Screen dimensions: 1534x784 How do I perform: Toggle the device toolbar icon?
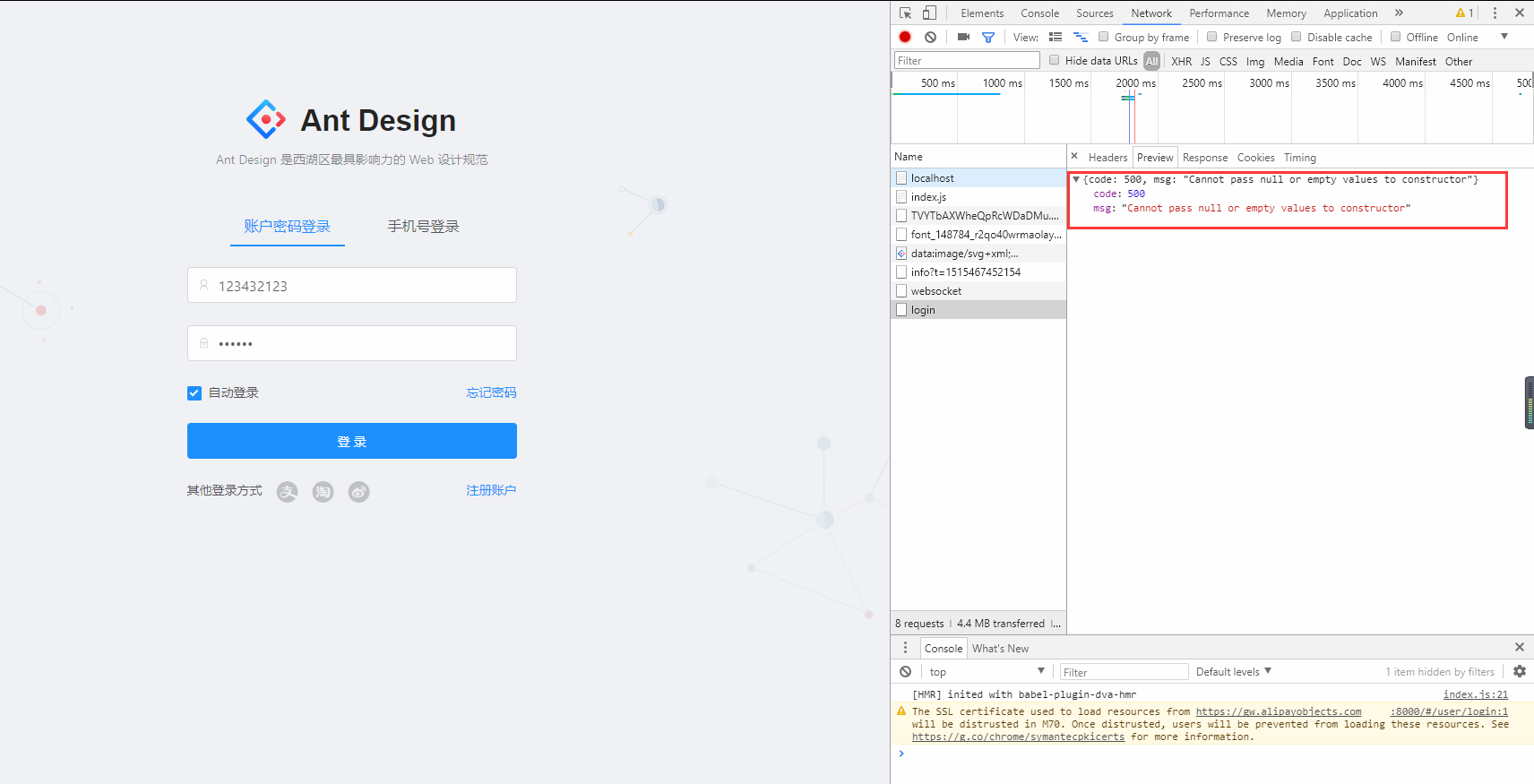(929, 13)
